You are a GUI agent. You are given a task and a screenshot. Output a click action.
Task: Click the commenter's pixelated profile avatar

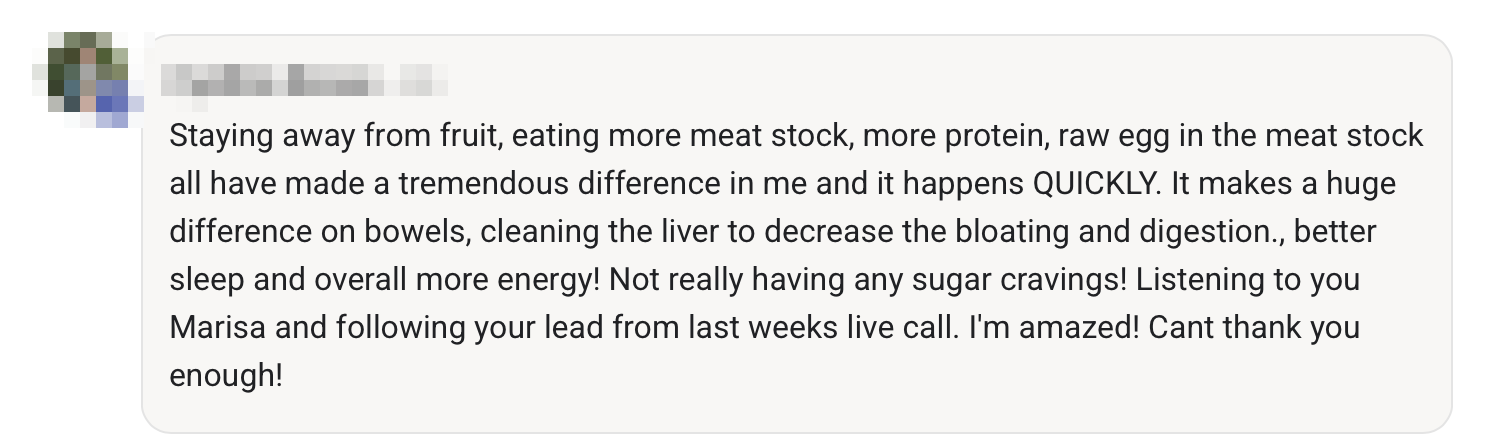88,80
